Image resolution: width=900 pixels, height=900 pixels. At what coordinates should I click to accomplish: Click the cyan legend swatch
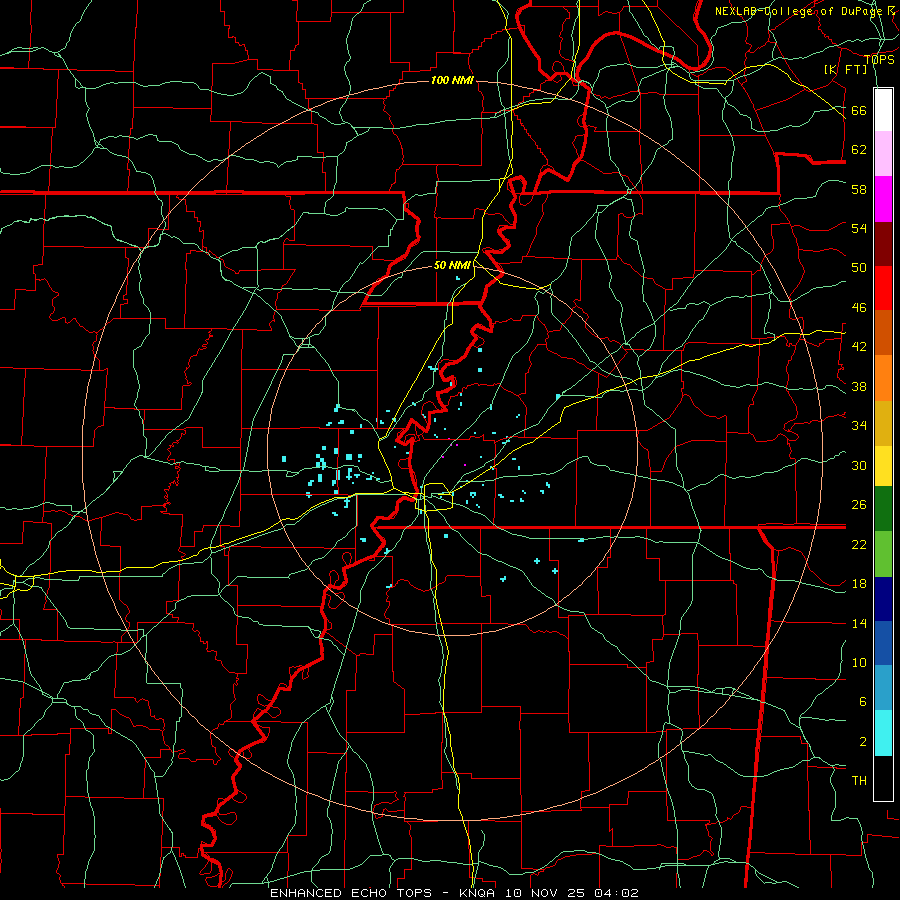pyautogui.click(x=883, y=733)
